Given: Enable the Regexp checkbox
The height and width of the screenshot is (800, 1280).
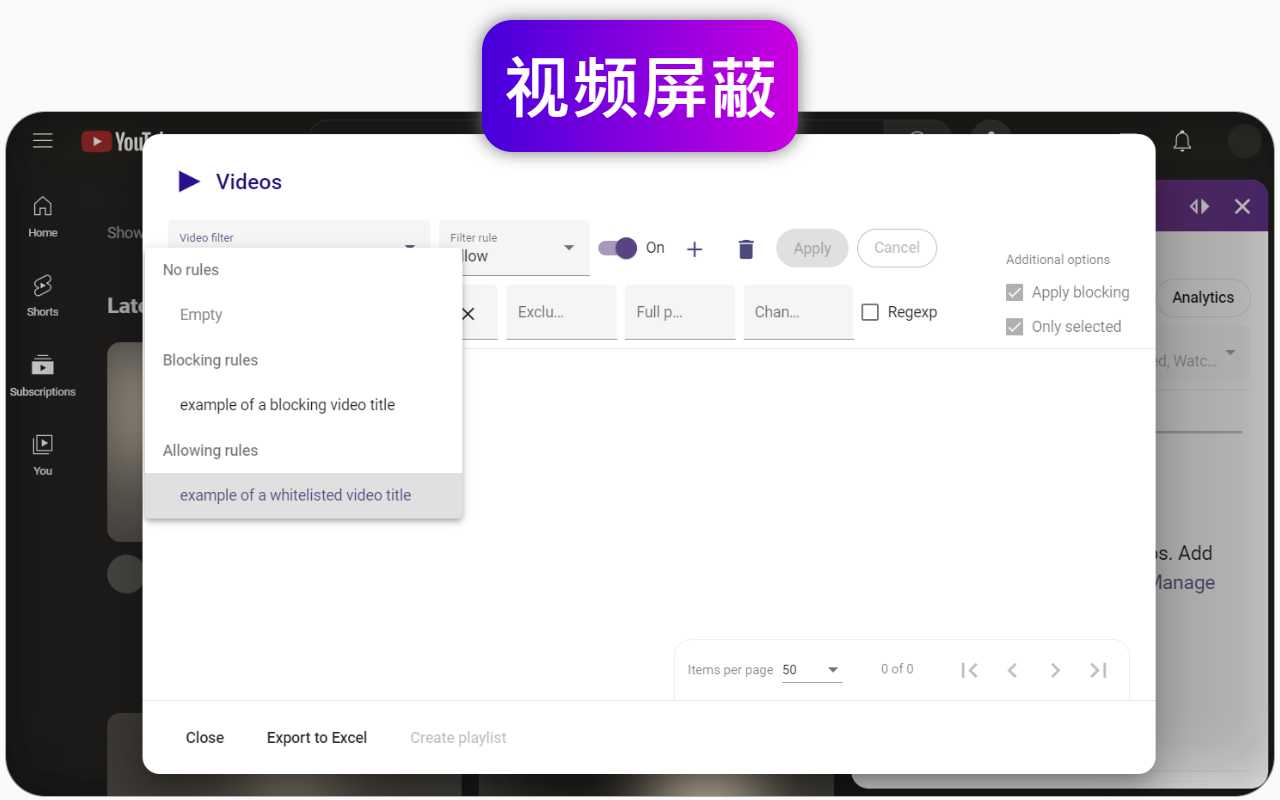Looking at the screenshot, I should coord(869,312).
